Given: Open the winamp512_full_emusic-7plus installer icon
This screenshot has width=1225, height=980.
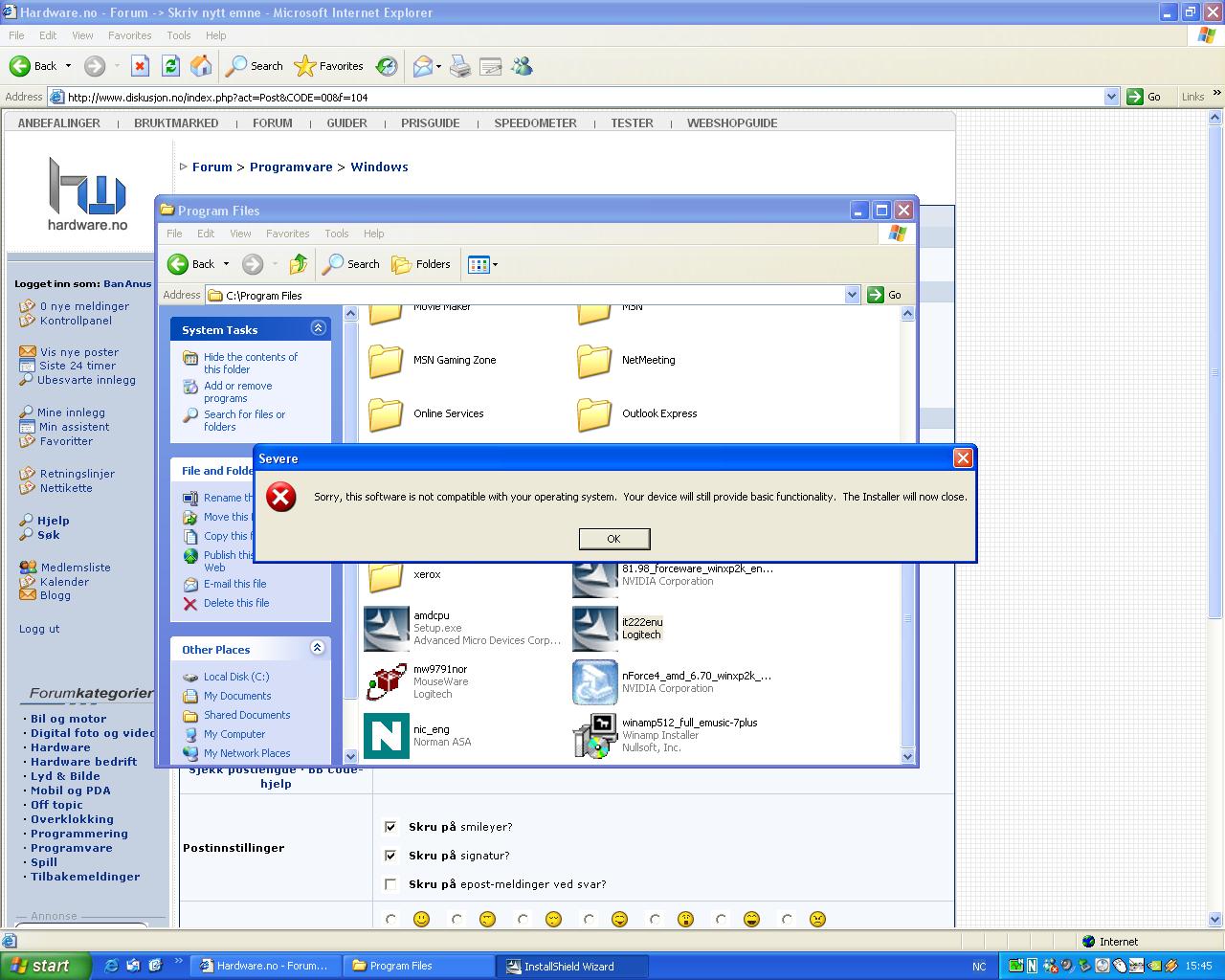Looking at the screenshot, I should (x=594, y=736).
